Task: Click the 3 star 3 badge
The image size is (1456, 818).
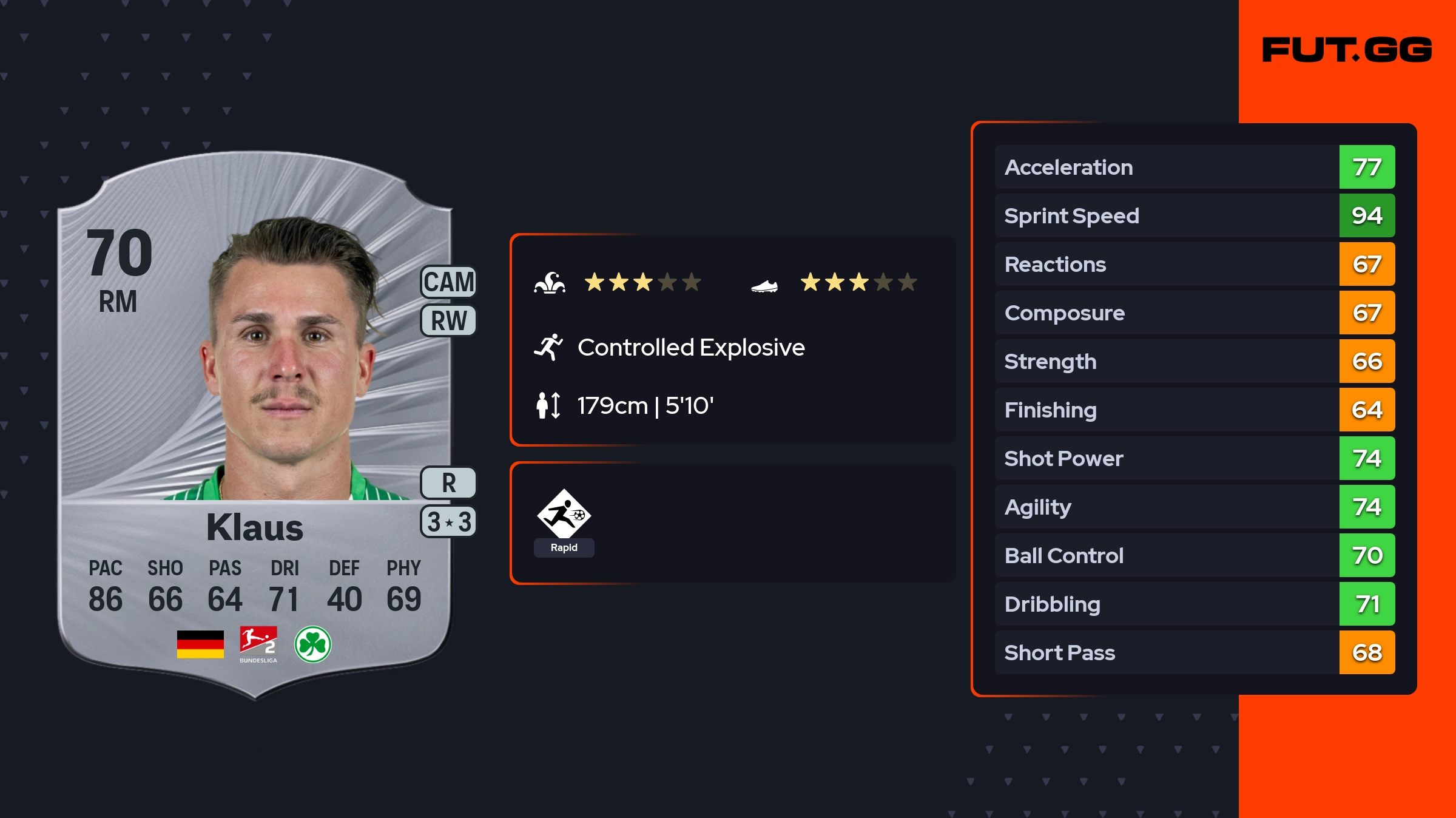Action: click(449, 522)
